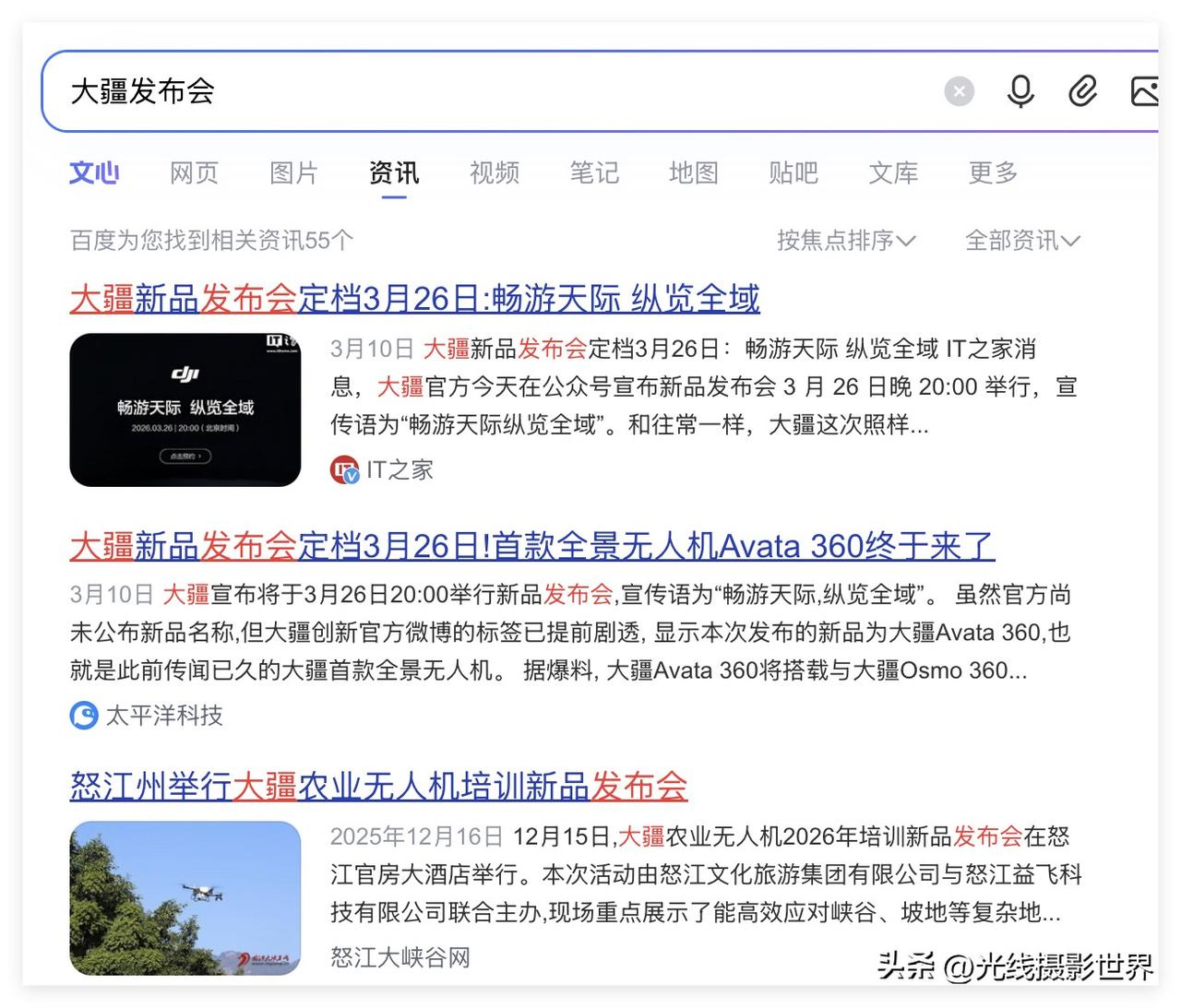Screen dimensions: 1181x1008
Task: Click the result count text 百度为您找到相关资讯55个
Action: 211,241
